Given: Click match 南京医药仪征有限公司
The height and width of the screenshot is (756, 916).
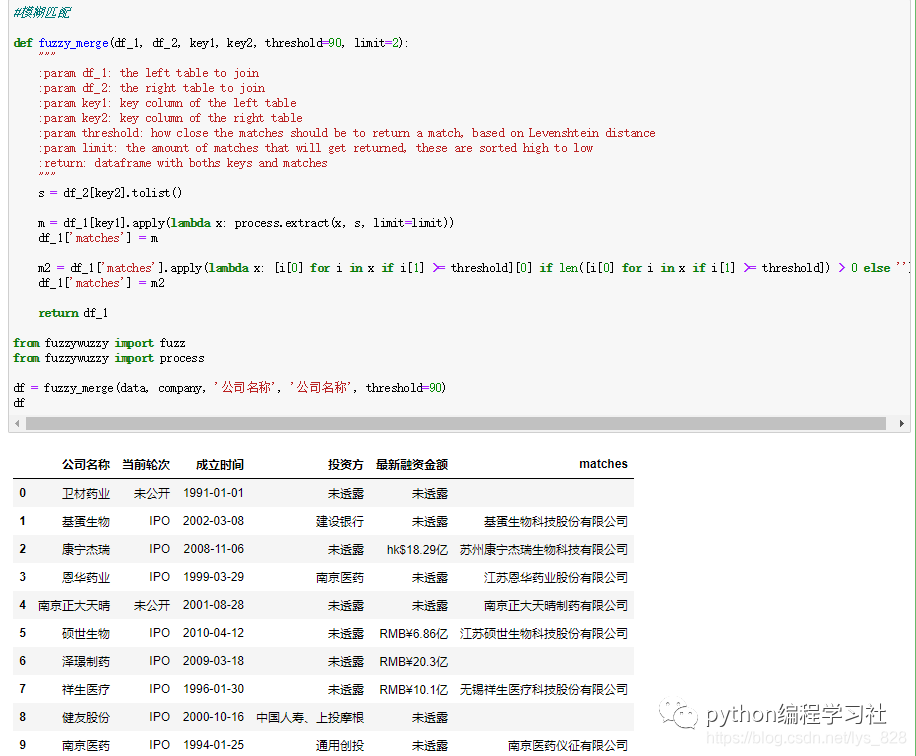Looking at the screenshot, I should 568,745.
